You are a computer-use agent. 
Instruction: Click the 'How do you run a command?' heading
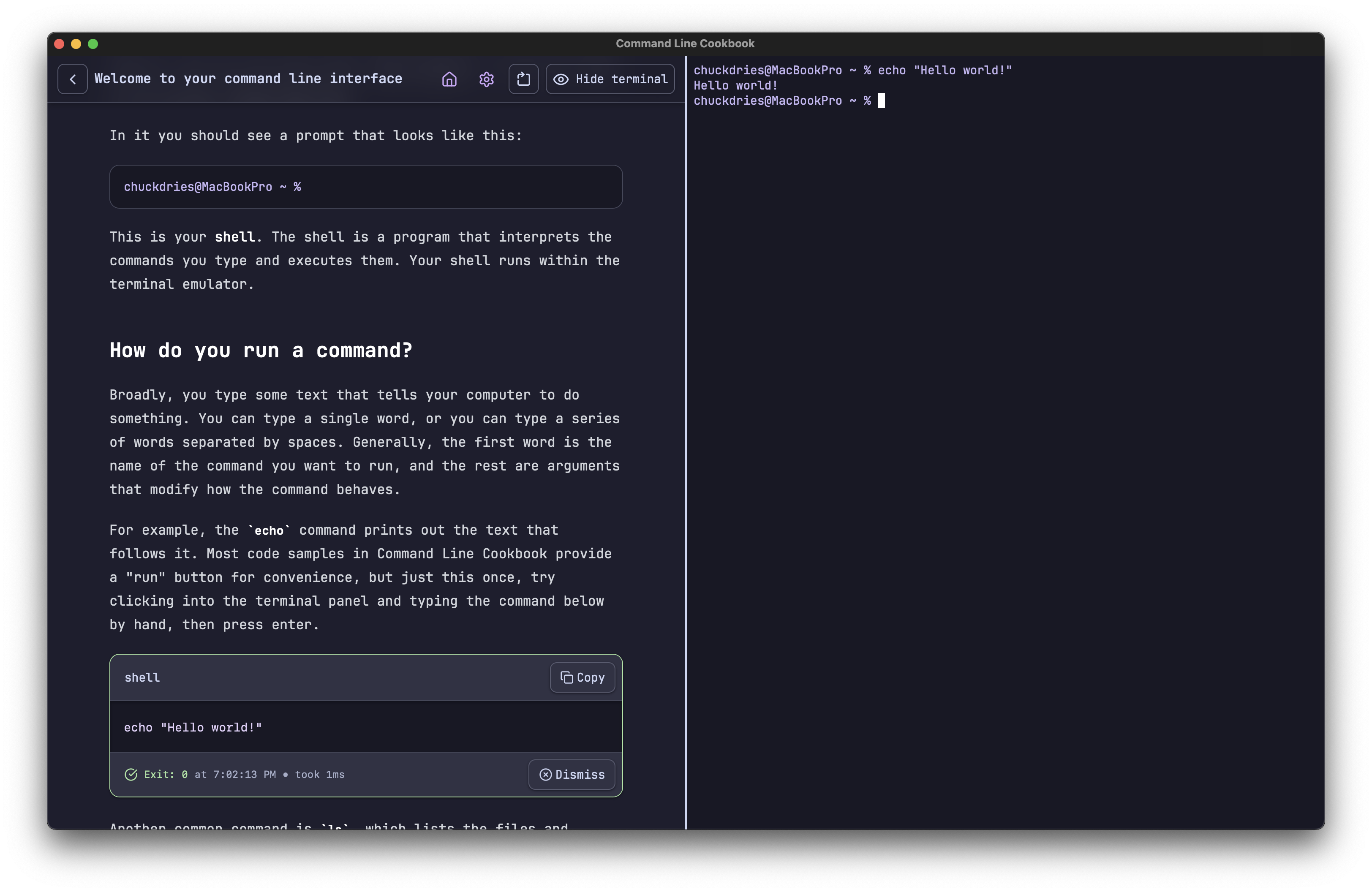[261, 351]
